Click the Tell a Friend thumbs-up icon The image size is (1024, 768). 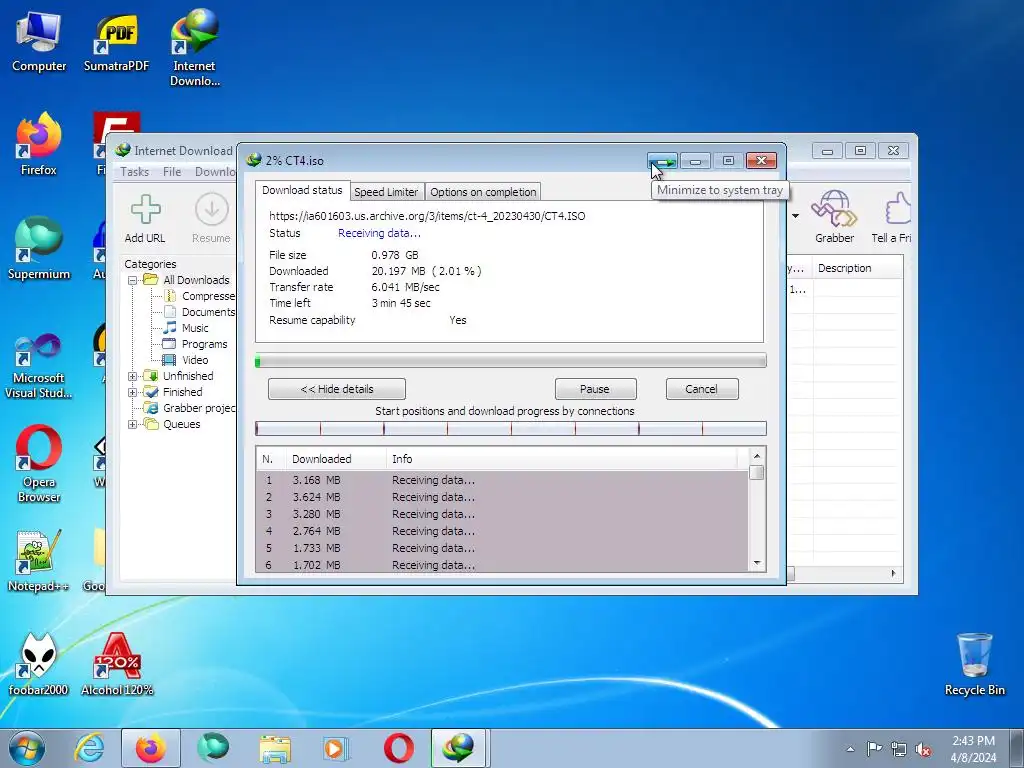point(898,209)
